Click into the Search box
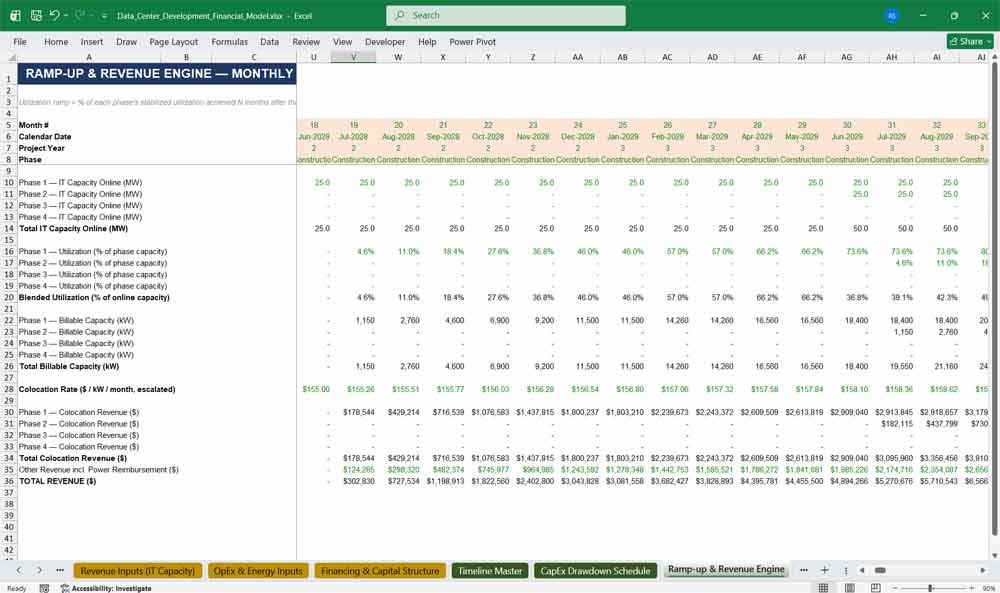The height and width of the screenshot is (593, 1000). click(506, 15)
